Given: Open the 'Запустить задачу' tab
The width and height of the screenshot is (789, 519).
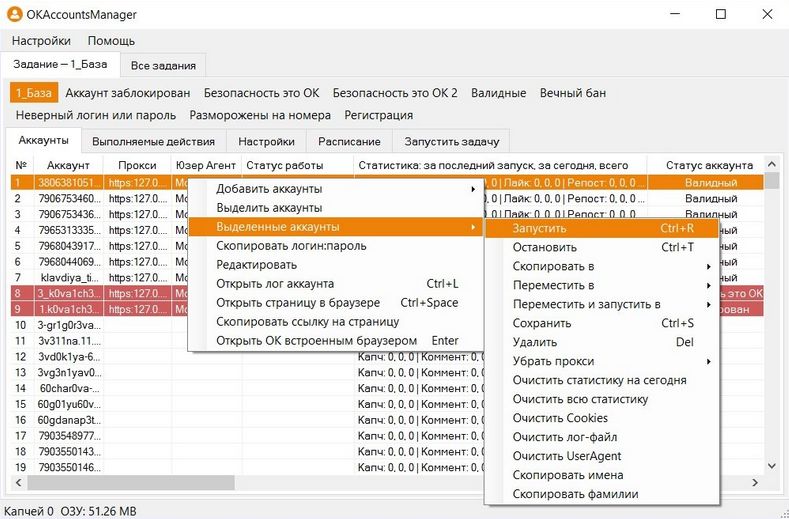Looking at the screenshot, I should (x=450, y=141).
